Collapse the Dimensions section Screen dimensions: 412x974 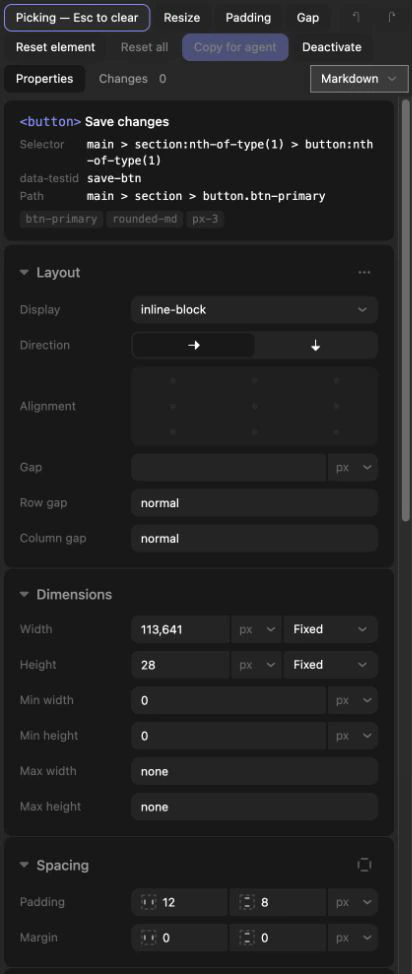[24, 594]
